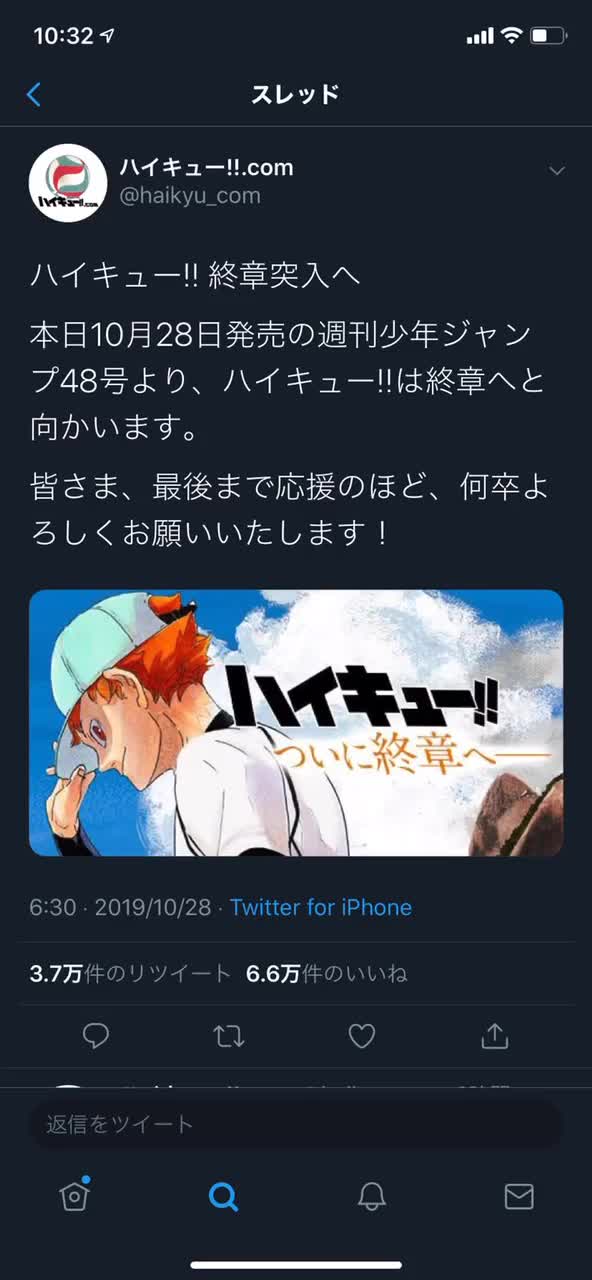The image size is (592, 1280).
Task: Tap the ハイキュー!!.com account name
Action: coord(206,167)
